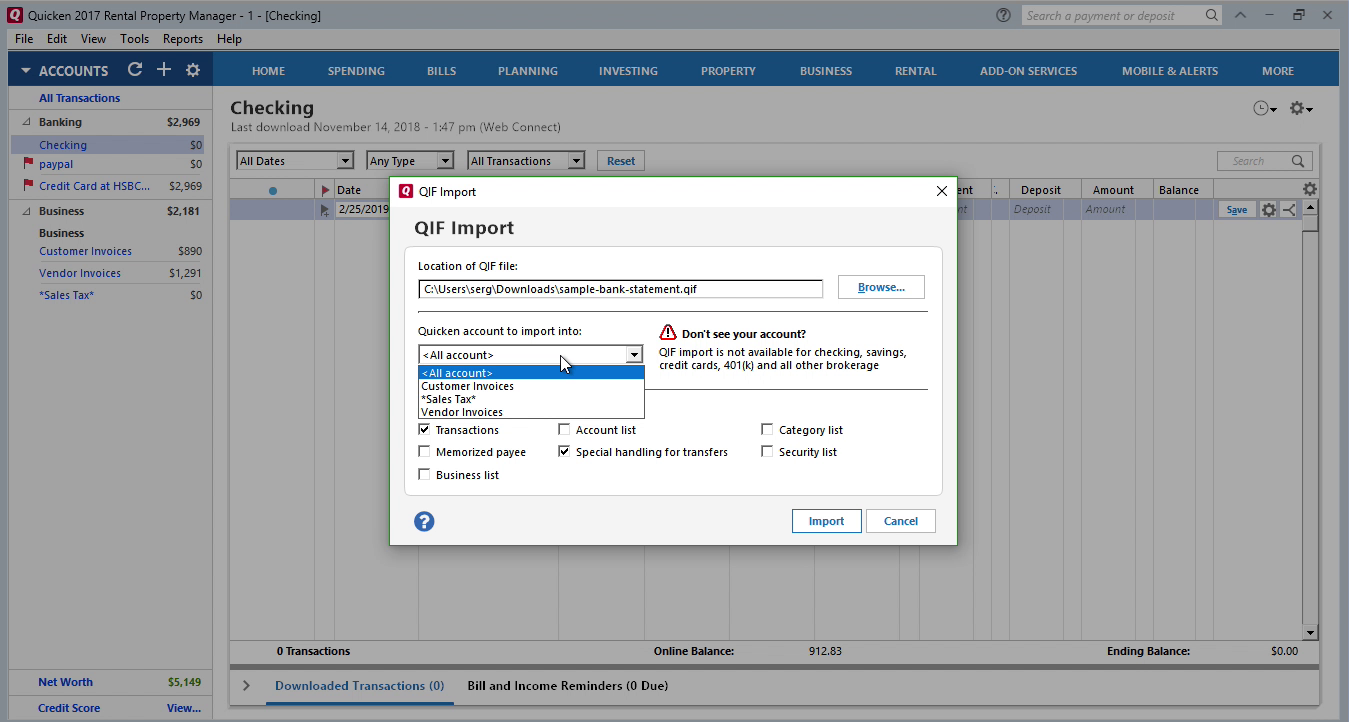Click the split transaction icon
This screenshot has height=722, width=1349.
(x=1288, y=210)
